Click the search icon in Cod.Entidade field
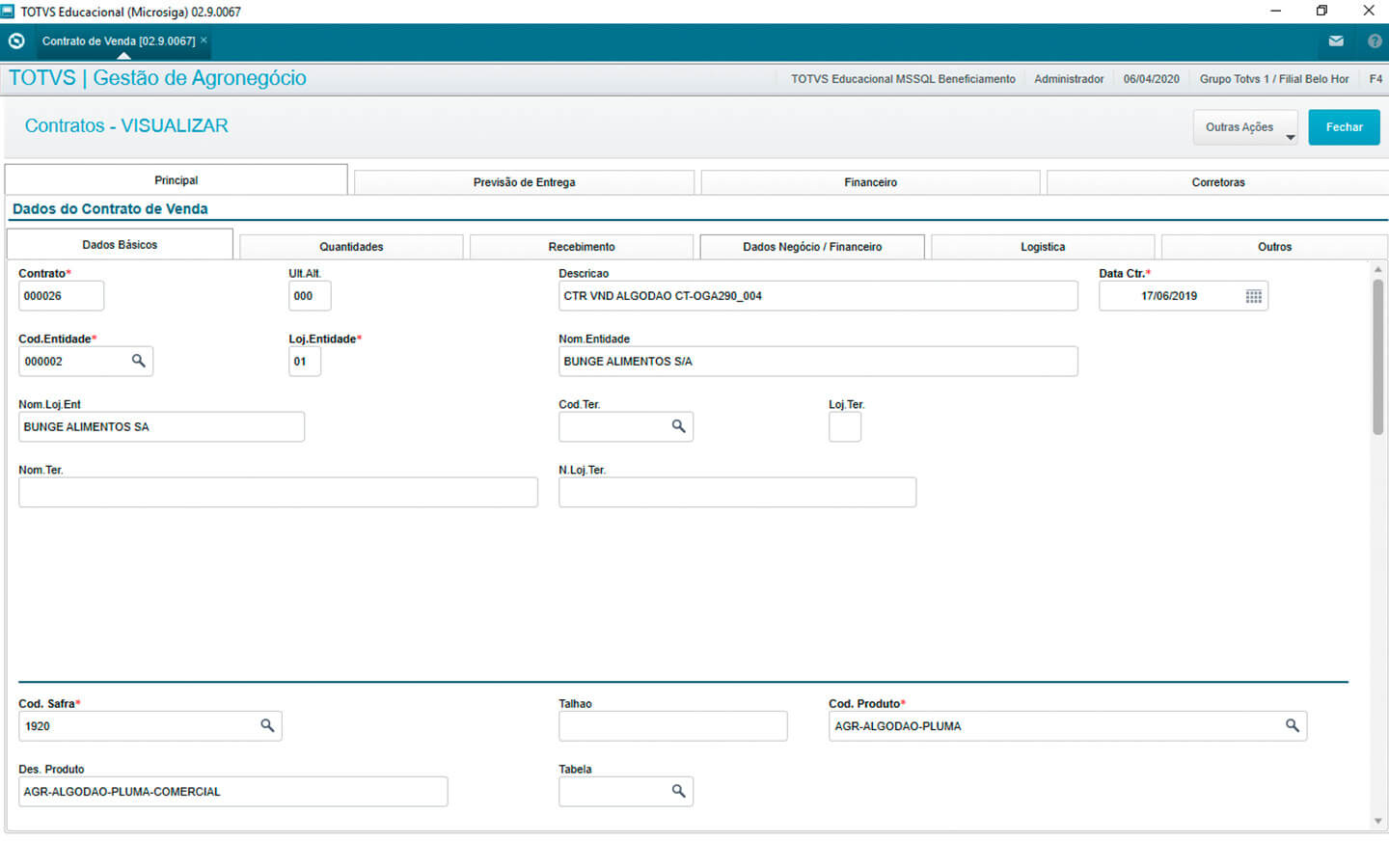Viewport: 1389px width, 868px height. coord(138,361)
